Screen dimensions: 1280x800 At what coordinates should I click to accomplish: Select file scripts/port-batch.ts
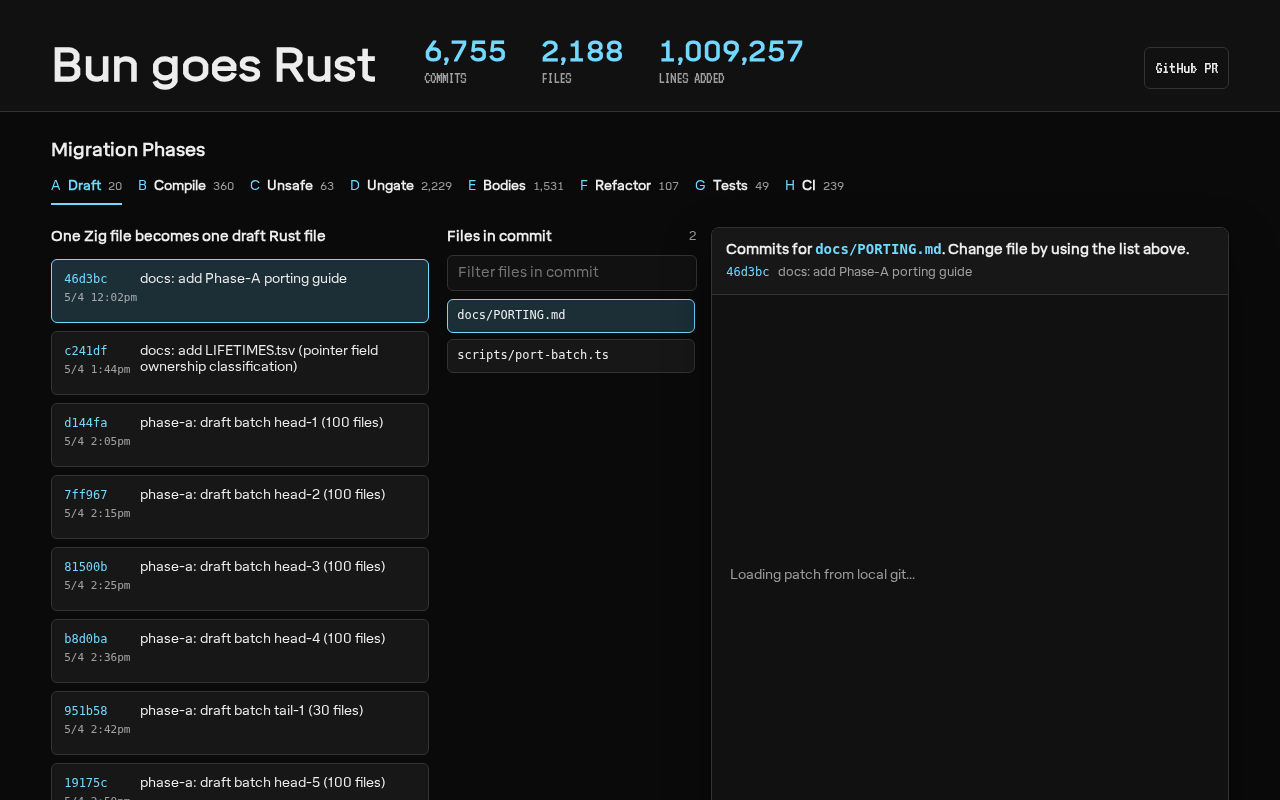pyautogui.click(x=571, y=356)
